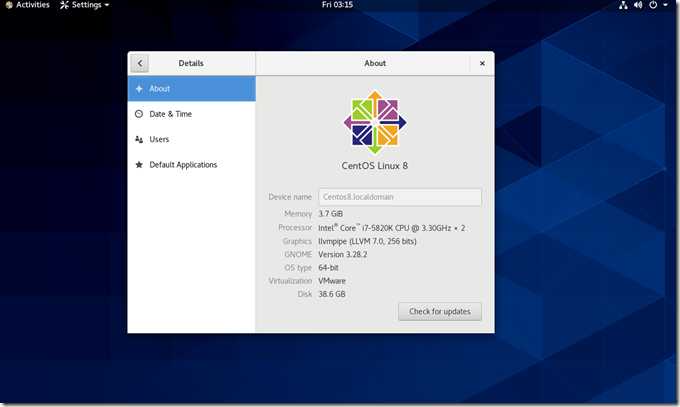Image resolution: width=680 pixels, height=407 pixels.
Task: Click the plus icon beside About
Action: 139,89
